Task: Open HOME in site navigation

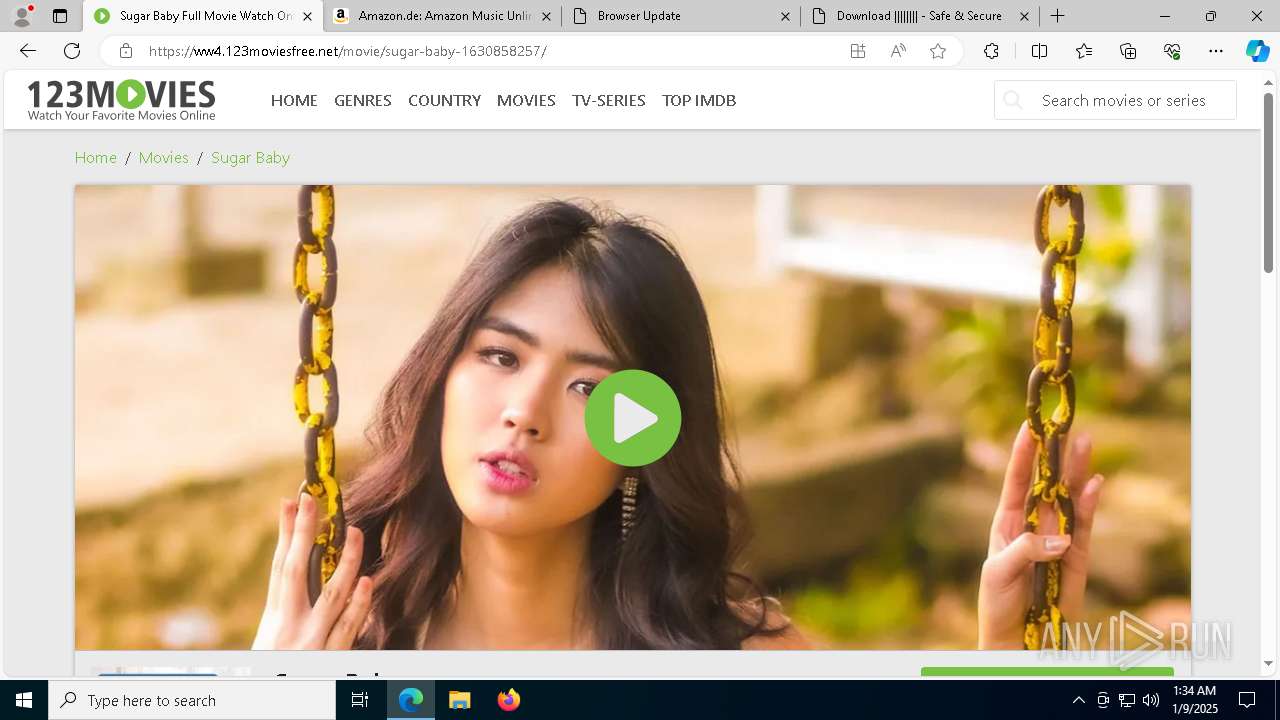Action: point(294,100)
